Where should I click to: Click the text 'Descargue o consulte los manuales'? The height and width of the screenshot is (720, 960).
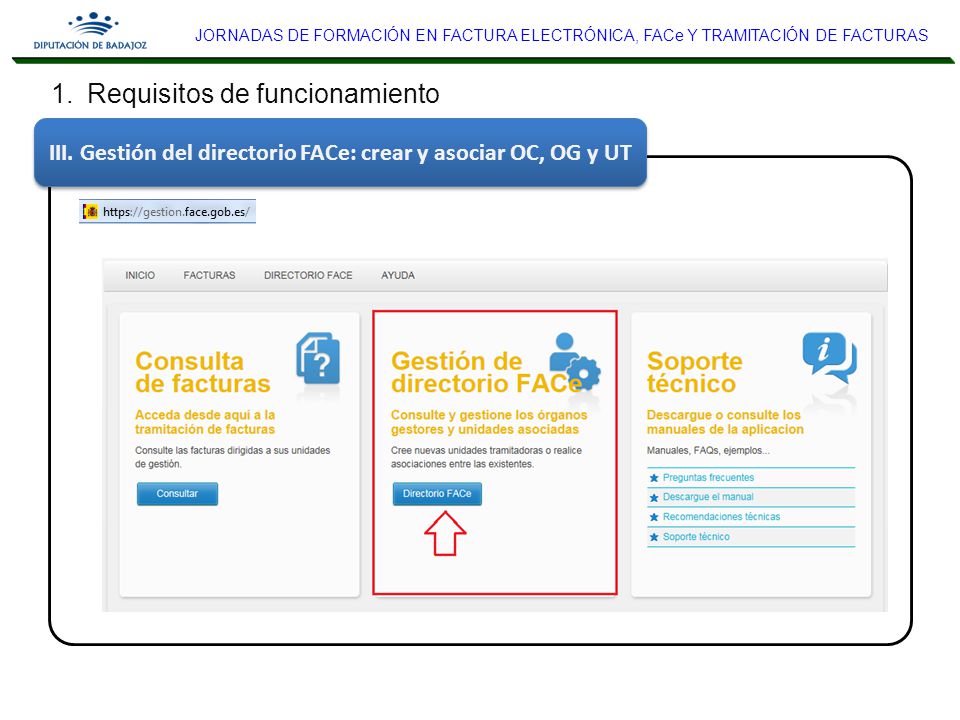click(x=725, y=422)
